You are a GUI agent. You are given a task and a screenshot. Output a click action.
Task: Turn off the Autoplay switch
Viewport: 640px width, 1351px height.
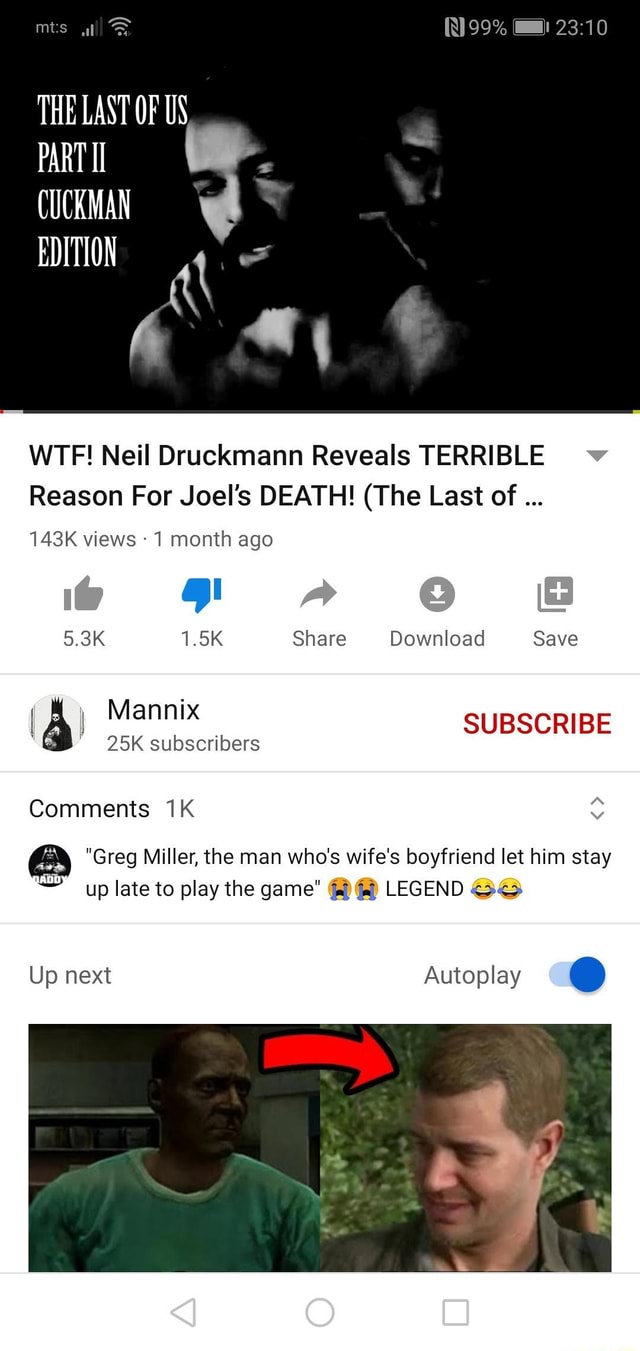[577, 974]
